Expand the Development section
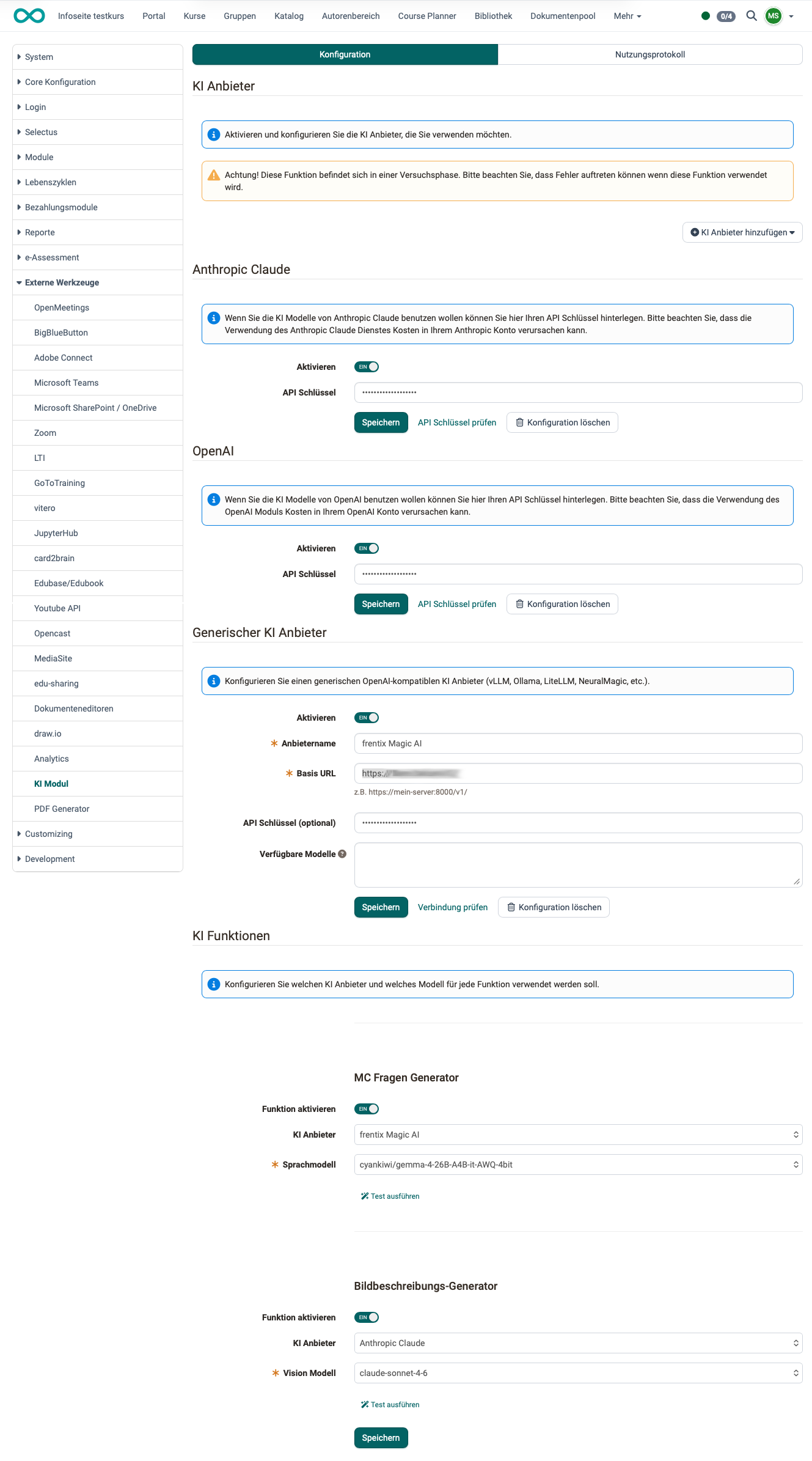The image size is (812, 1461). coord(98,859)
